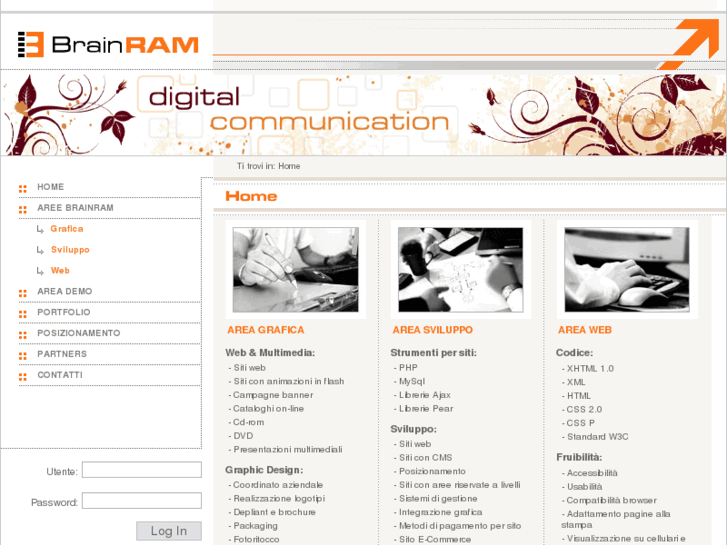Click the 'Librerie Ajax' list item

(x=422, y=395)
